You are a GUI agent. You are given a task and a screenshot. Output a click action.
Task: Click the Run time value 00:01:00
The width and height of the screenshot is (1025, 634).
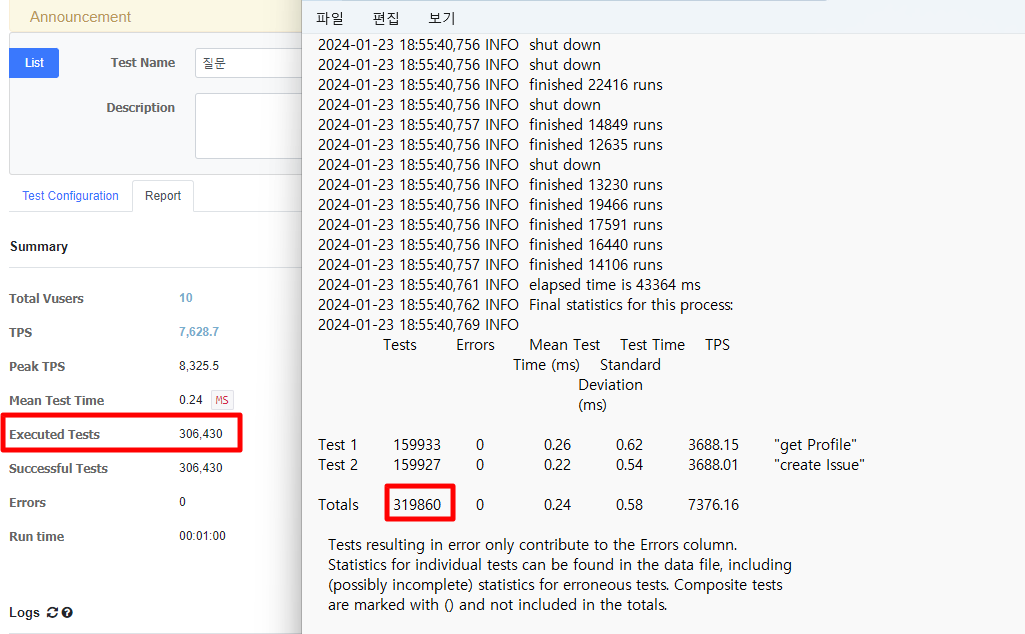(202, 536)
